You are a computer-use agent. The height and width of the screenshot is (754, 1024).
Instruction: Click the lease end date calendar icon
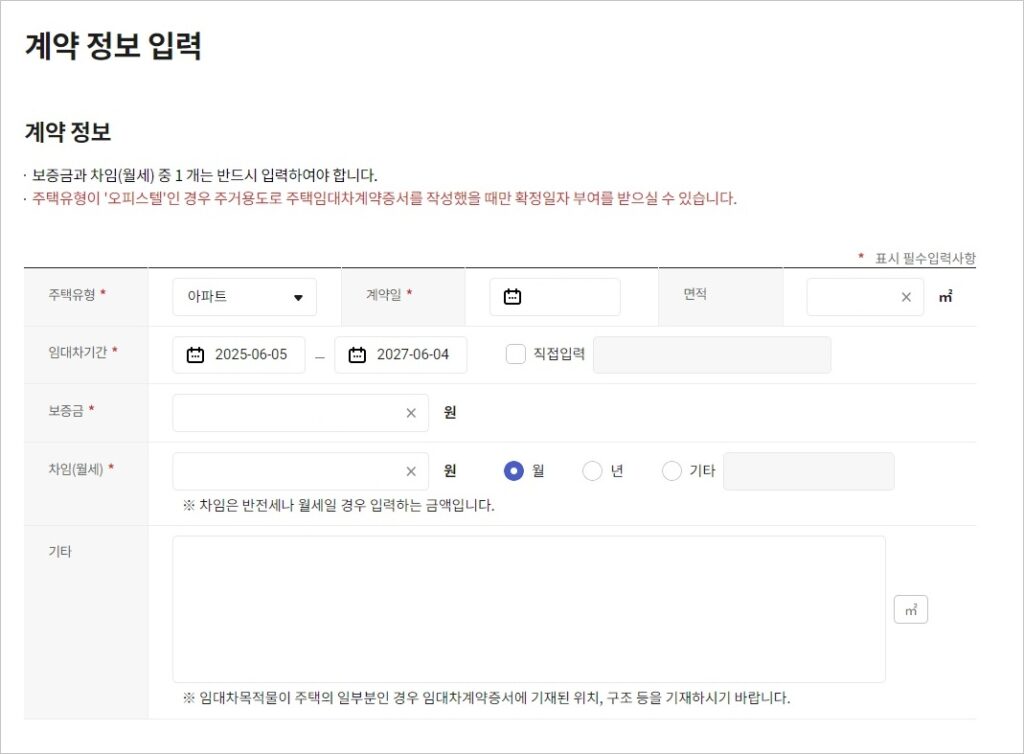[x=357, y=355]
